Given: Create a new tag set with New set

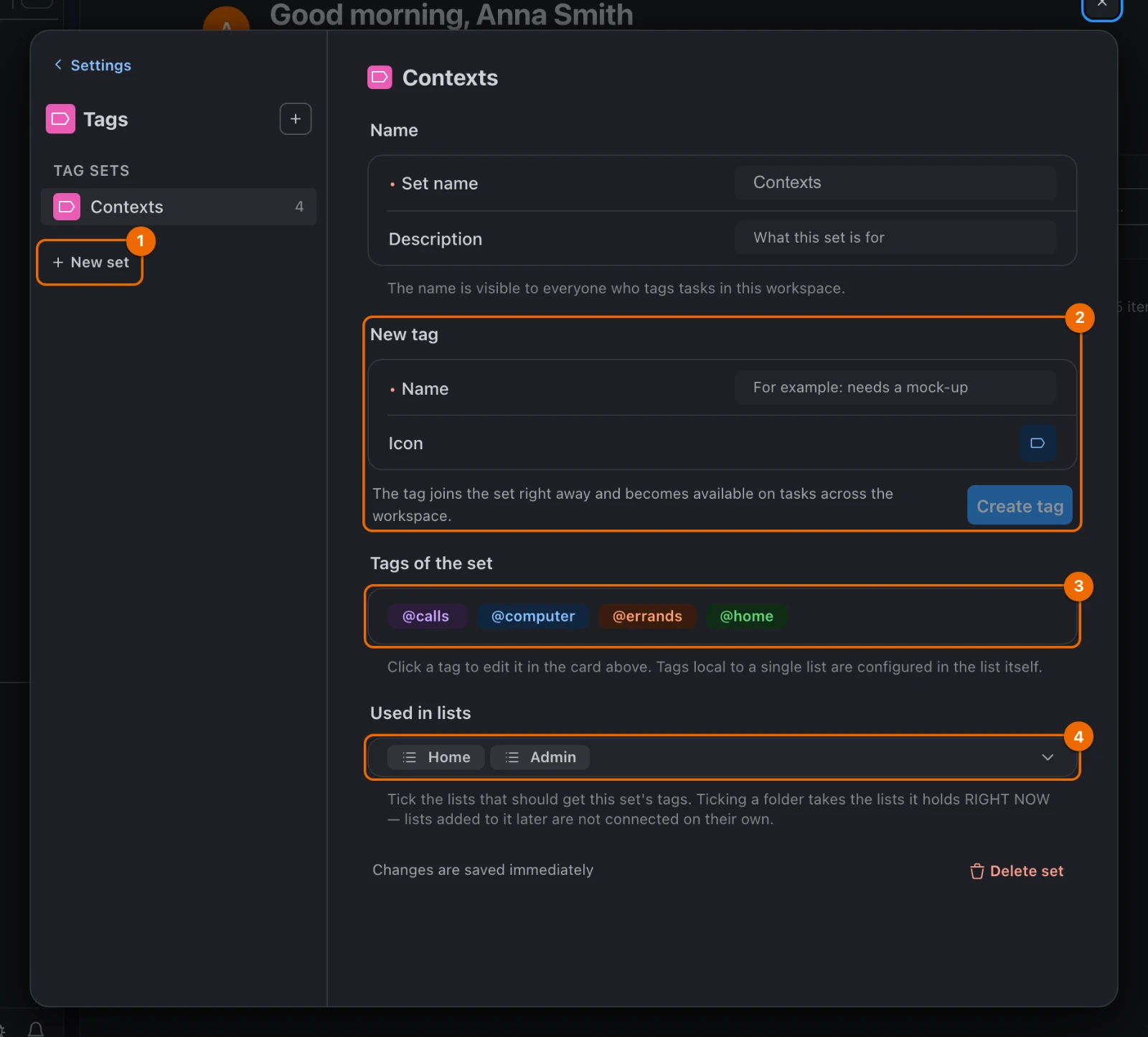Looking at the screenshot, I should [90, 263].
